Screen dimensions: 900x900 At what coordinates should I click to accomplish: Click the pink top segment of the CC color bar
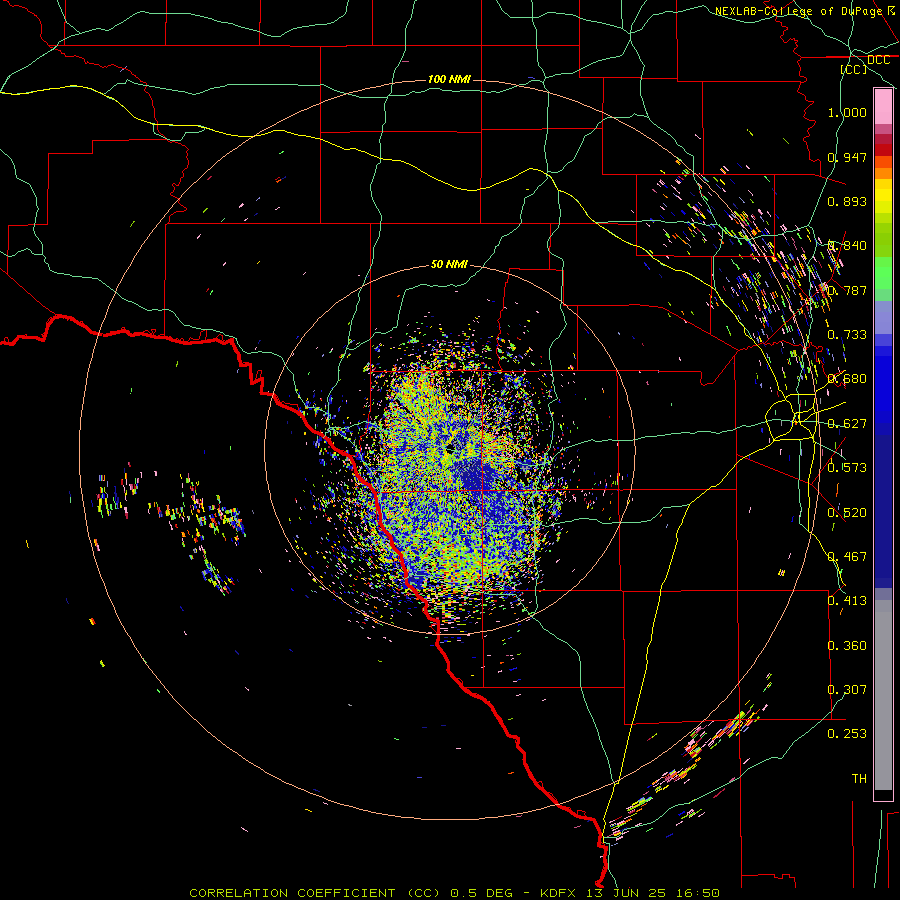(x=883, y=107)
